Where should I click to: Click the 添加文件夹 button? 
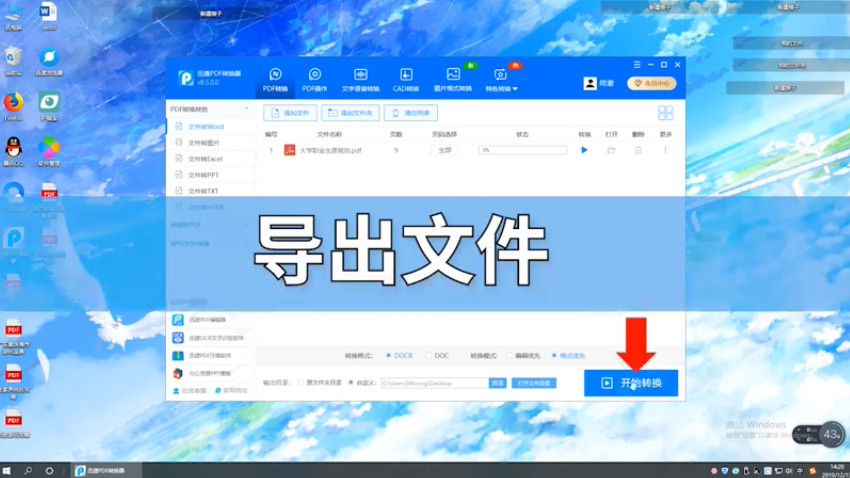pyautogui.click(x=350, y=113)
